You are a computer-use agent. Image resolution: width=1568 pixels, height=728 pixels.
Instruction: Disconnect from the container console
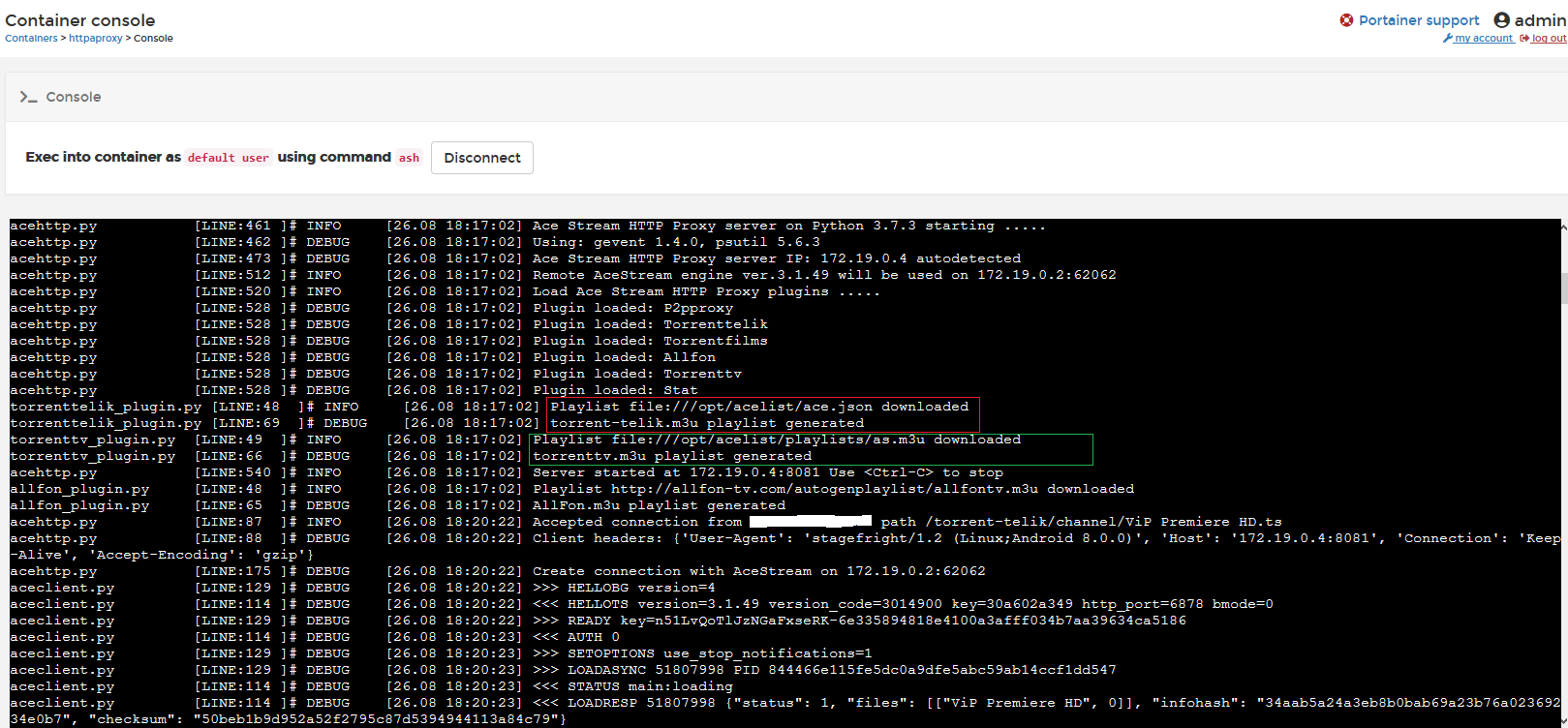(482, 158)
